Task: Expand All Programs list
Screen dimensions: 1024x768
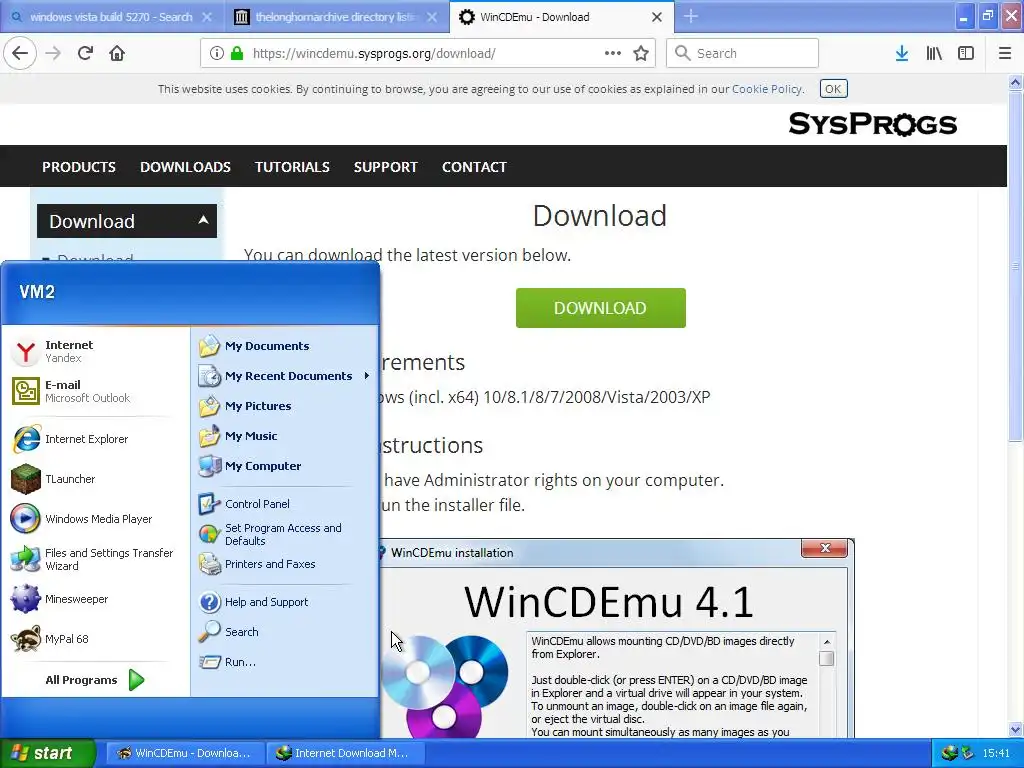Action: point(95,680)
